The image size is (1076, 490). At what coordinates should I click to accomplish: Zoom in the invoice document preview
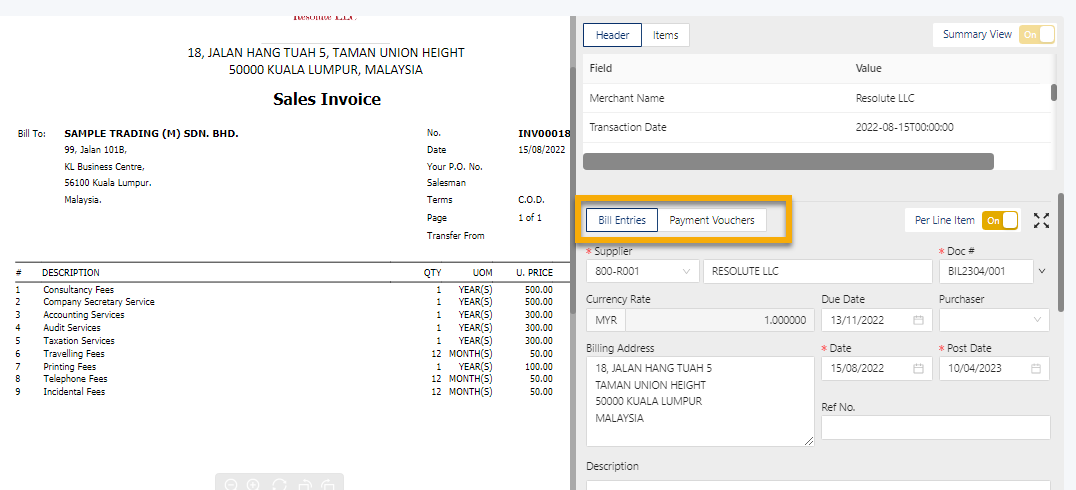click(x=253, y=485)
